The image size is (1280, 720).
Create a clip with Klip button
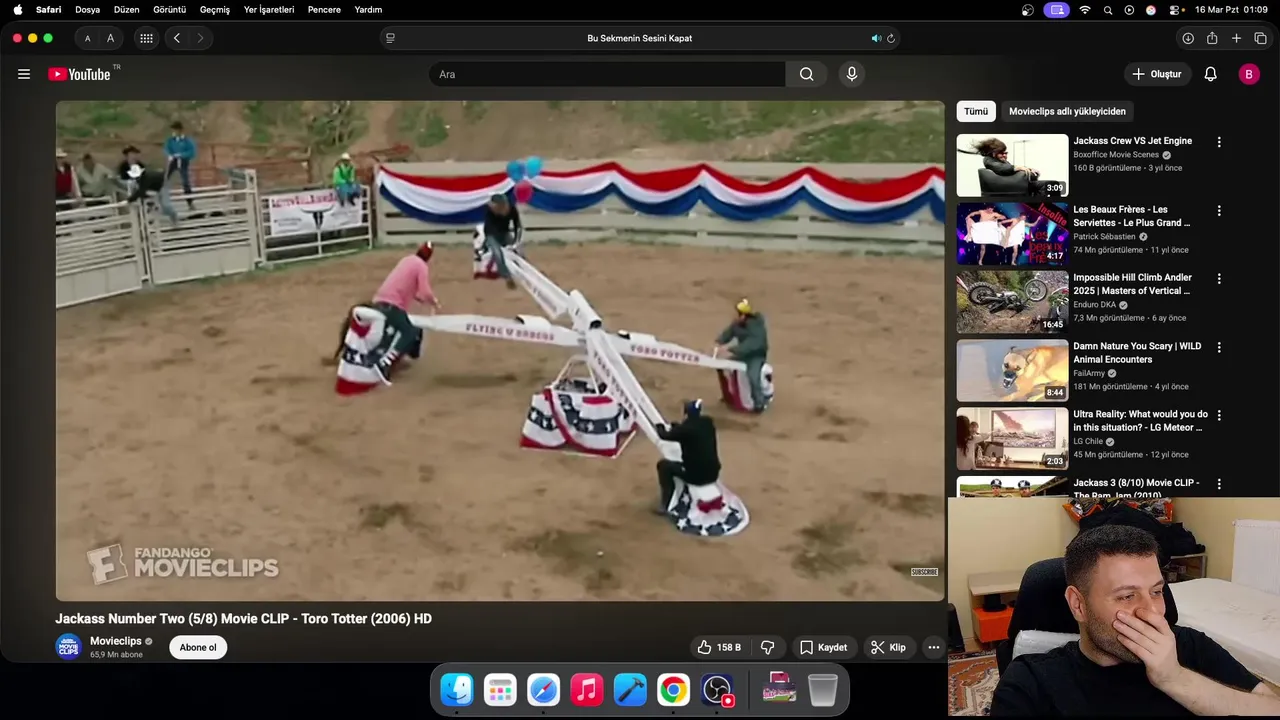tap(888, 647)
